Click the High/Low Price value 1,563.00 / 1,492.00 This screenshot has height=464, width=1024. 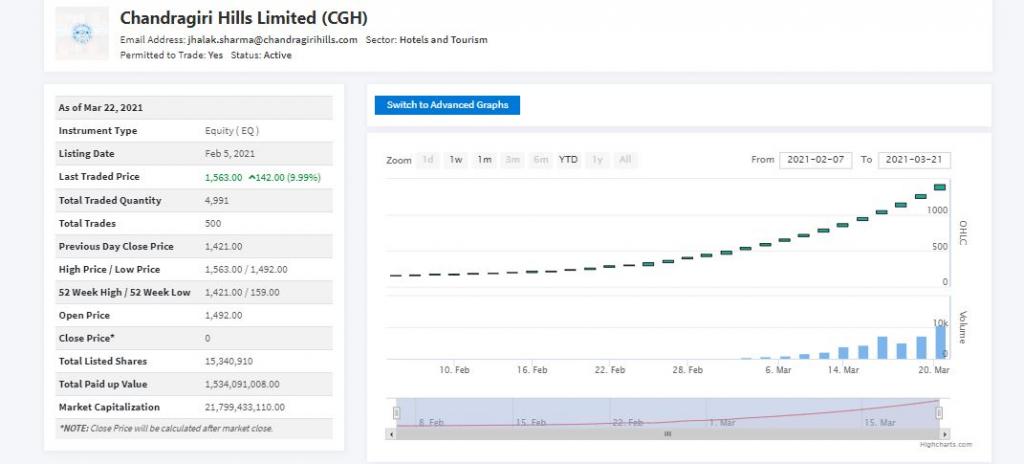coord(246,270)
